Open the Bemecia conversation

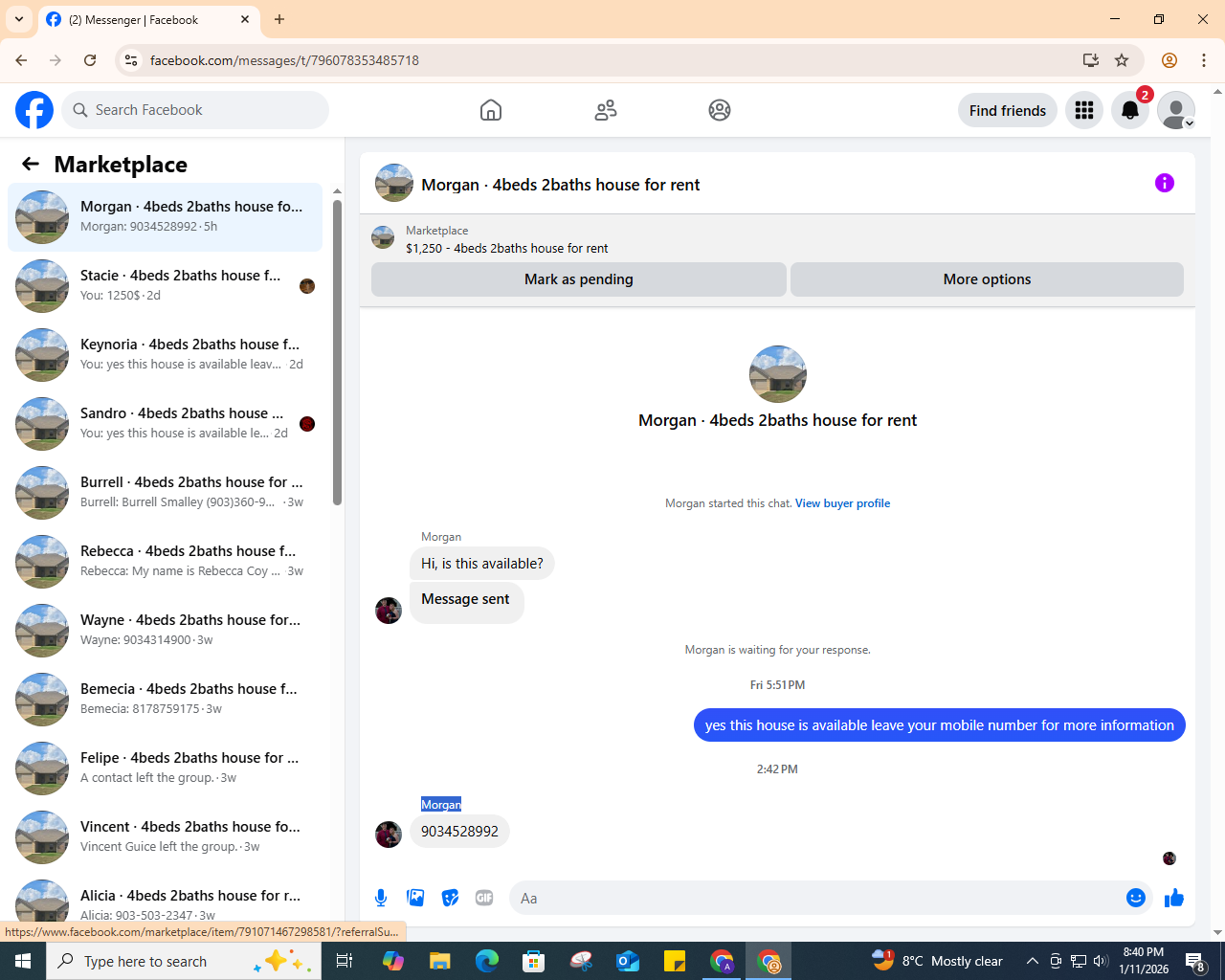click(166, 700)
